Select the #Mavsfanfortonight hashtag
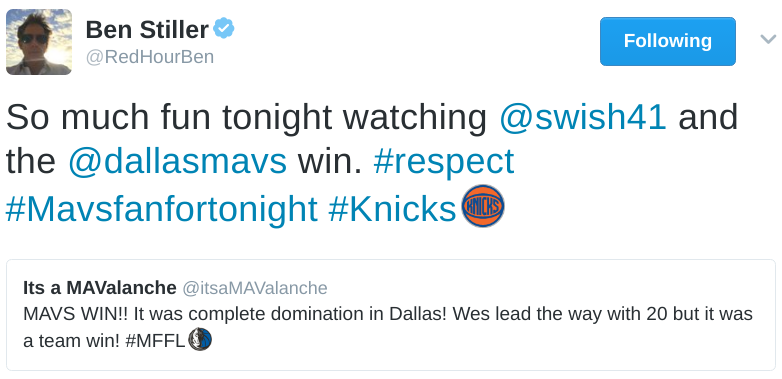Image resolution: width=782 pixels, height=379 pixels. [162, 208]
